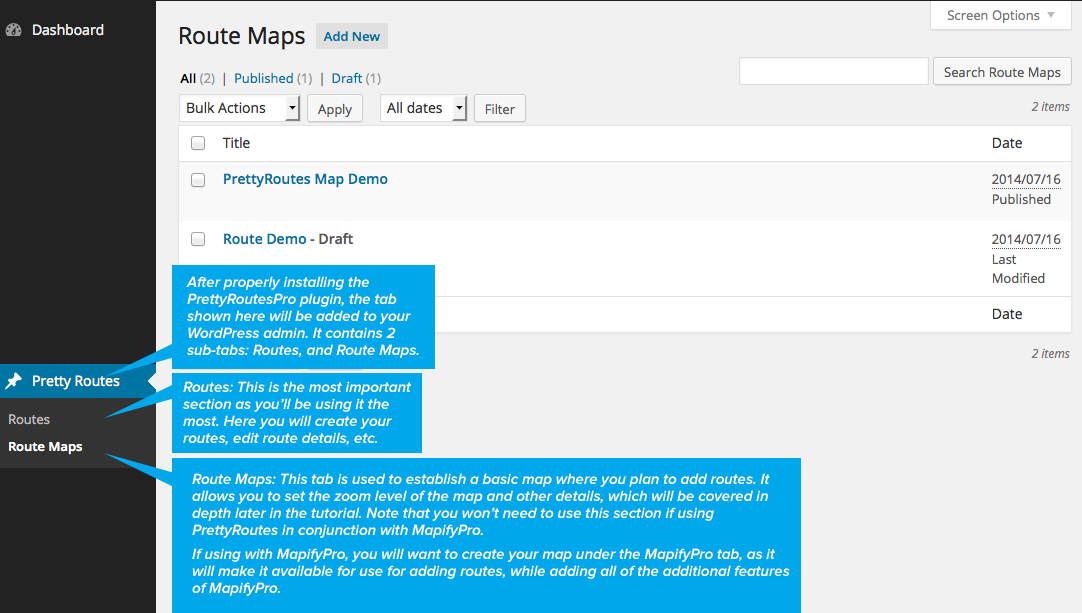Select Route Maps in the sidebar
The height and width of the screenshot is (613, 1082).
coord(45,447)
